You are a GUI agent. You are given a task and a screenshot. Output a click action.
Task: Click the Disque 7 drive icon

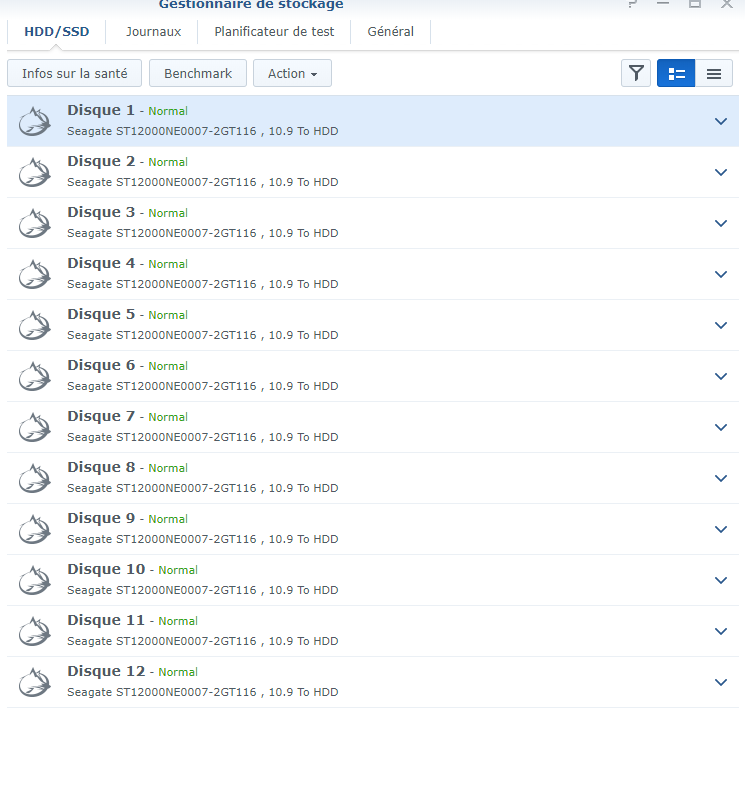[x=35, y=427]
